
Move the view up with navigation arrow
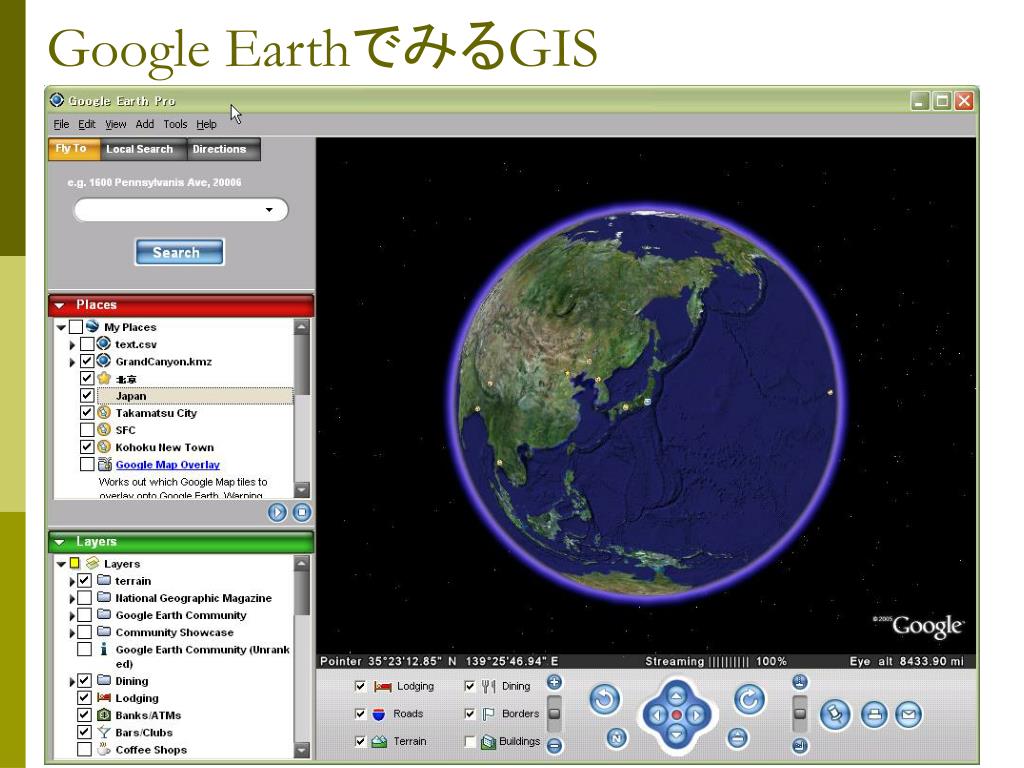(677, 696)
